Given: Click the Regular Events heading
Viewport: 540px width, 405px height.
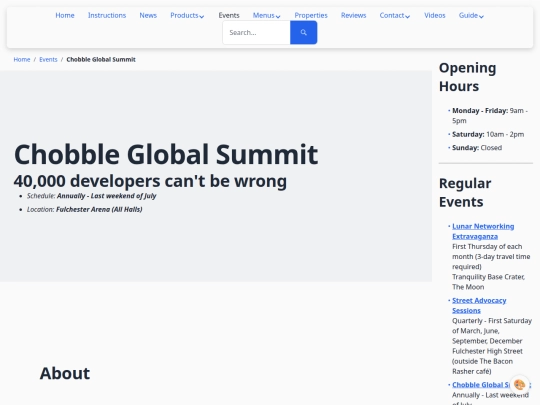Looking at the screenshot, I should pyautogui.click(x=465, y=193).
